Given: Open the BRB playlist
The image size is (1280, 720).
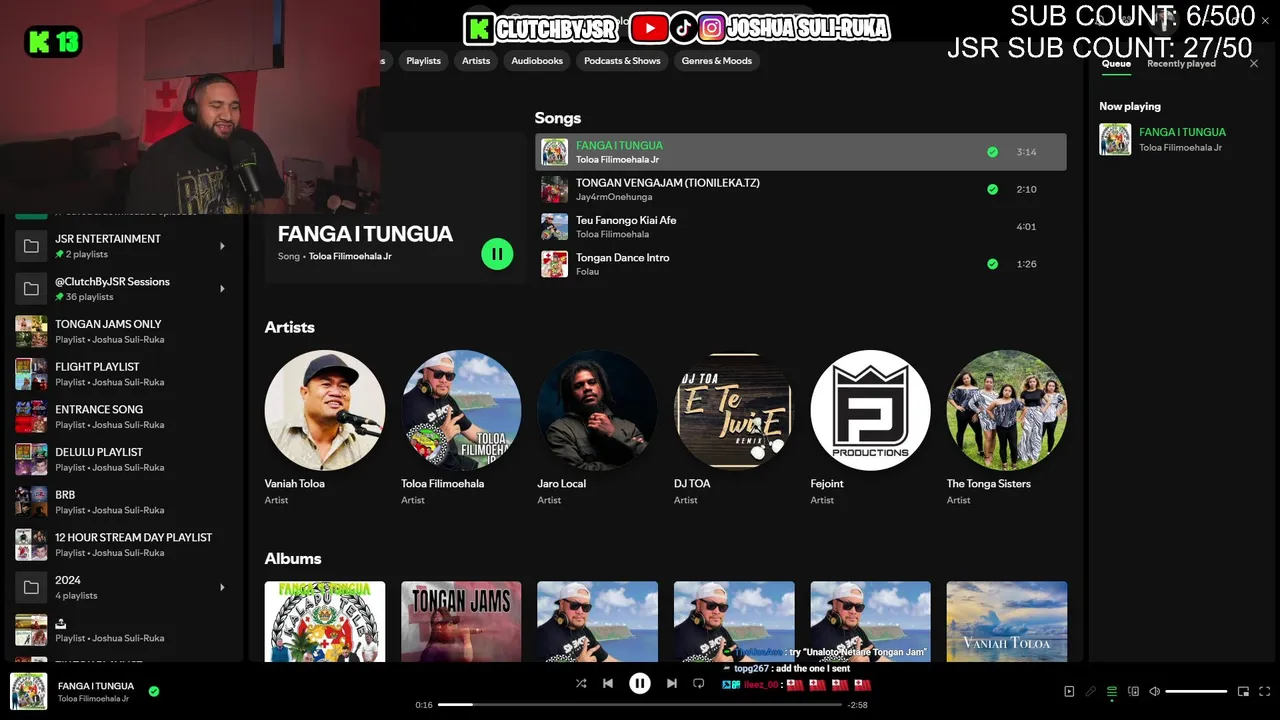Looking at the screenshot, I should tap(122, 502).
